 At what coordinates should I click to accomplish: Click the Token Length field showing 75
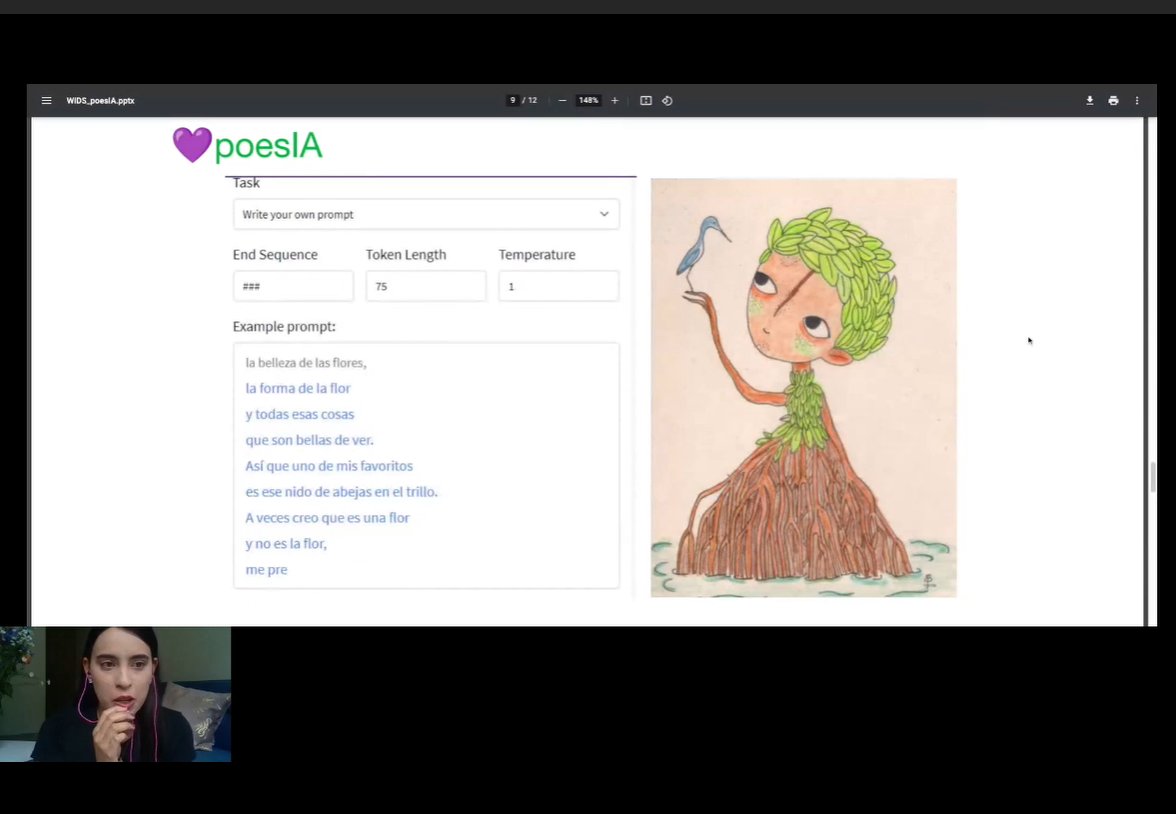426,286
